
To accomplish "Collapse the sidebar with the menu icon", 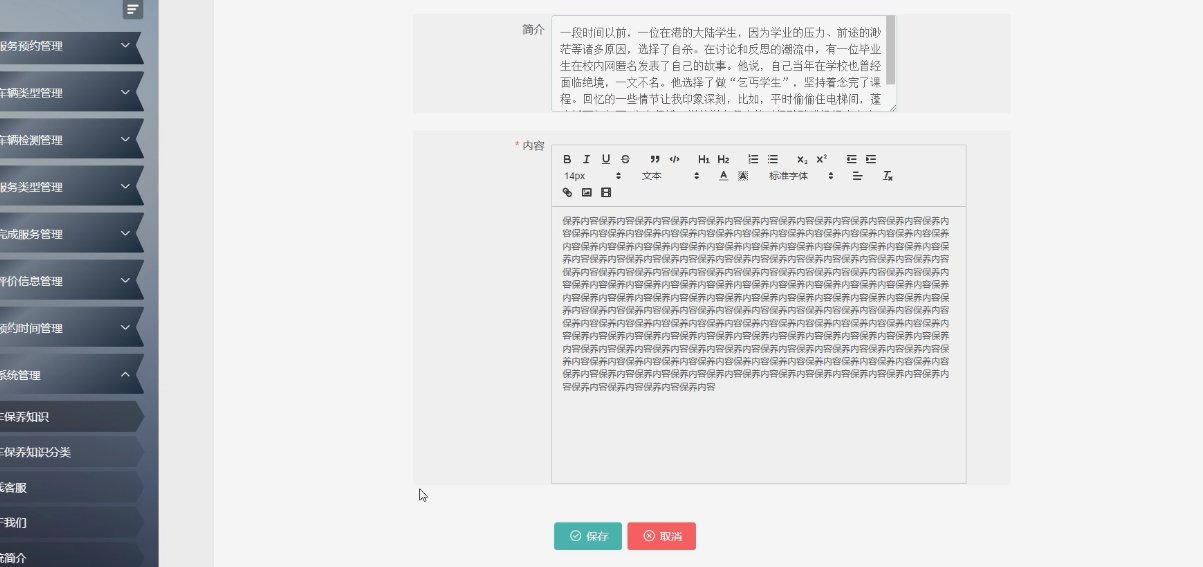I will pyautogui.click(x=133, y=10).
